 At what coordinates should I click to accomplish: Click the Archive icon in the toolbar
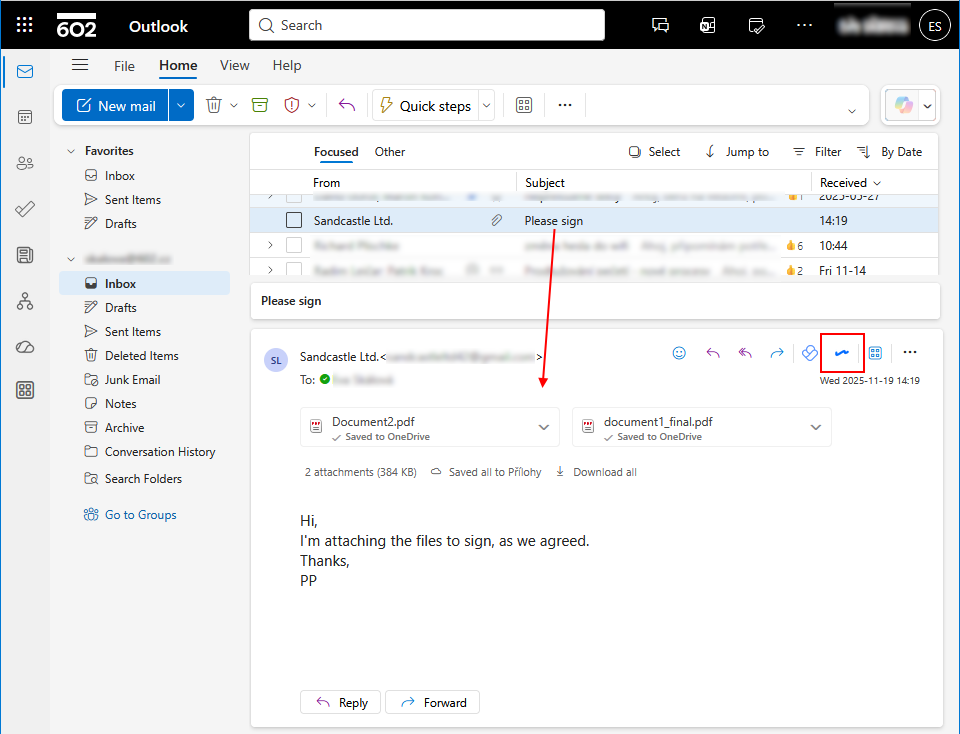tap(260, 105)
